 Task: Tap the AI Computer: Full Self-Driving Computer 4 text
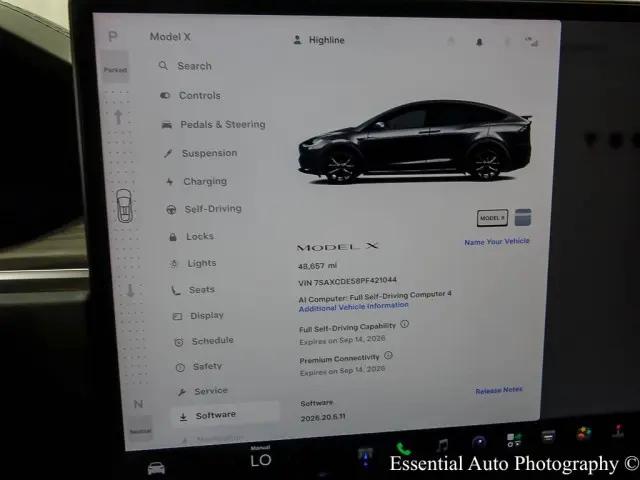click(375, 296)
